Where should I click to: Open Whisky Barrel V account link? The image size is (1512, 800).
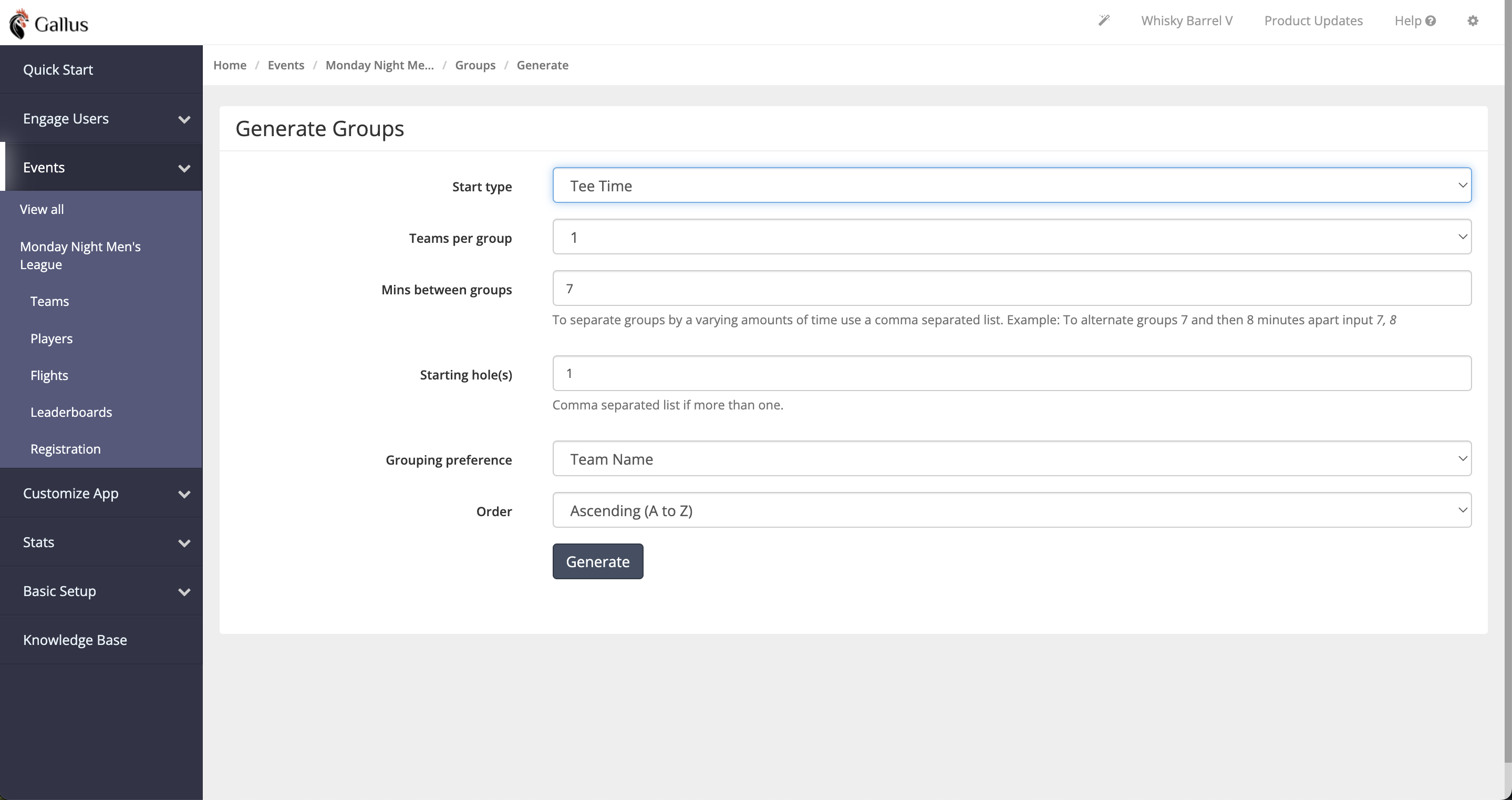point(1187,20)
